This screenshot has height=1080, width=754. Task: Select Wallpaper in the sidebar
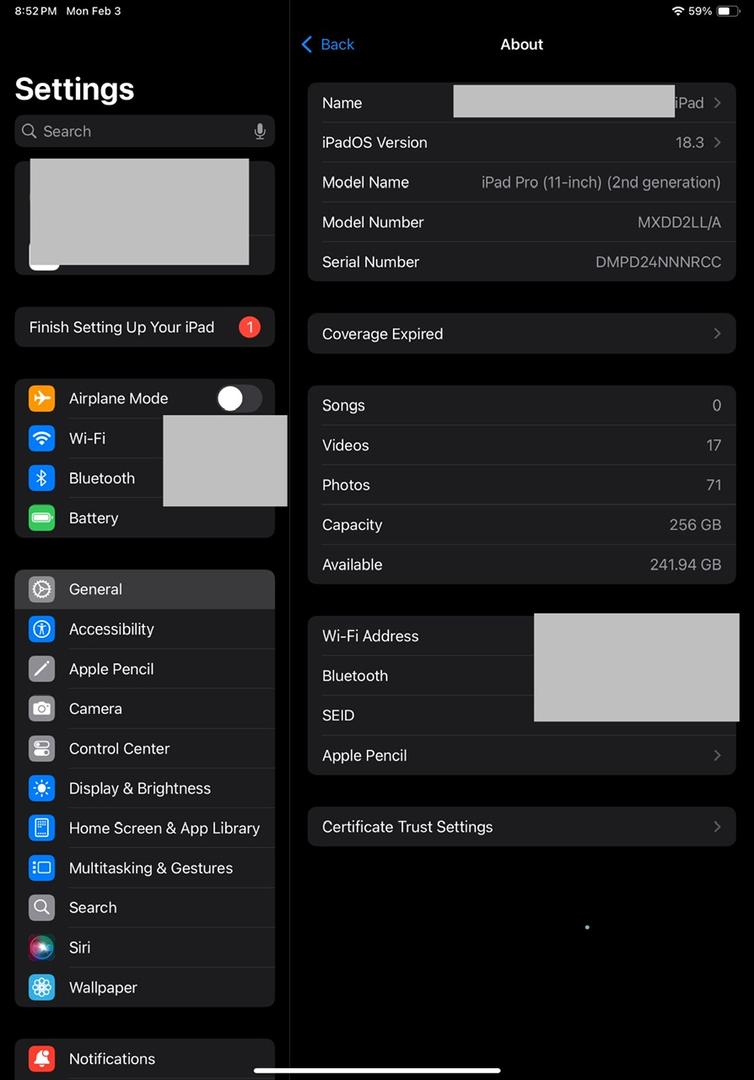coord(145,988)
